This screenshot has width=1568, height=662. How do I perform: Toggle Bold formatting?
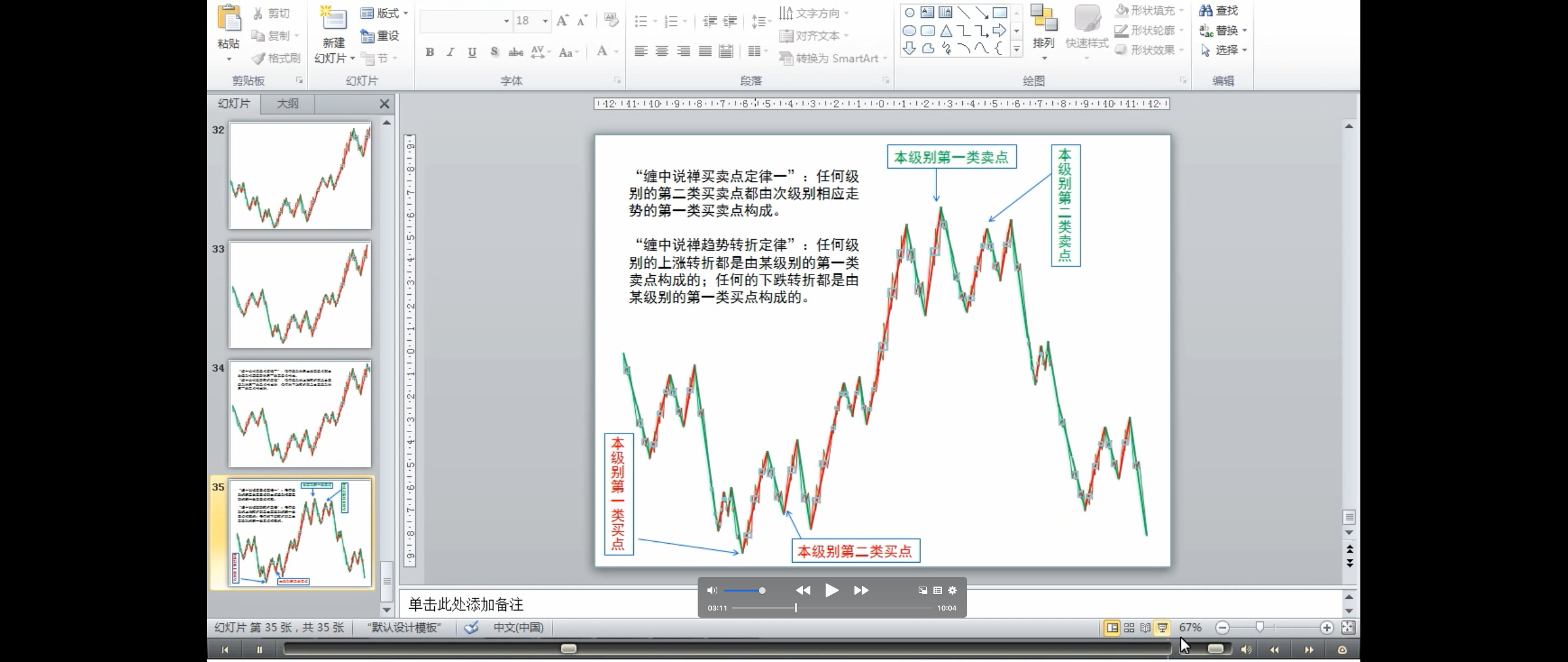click(430, 52)
